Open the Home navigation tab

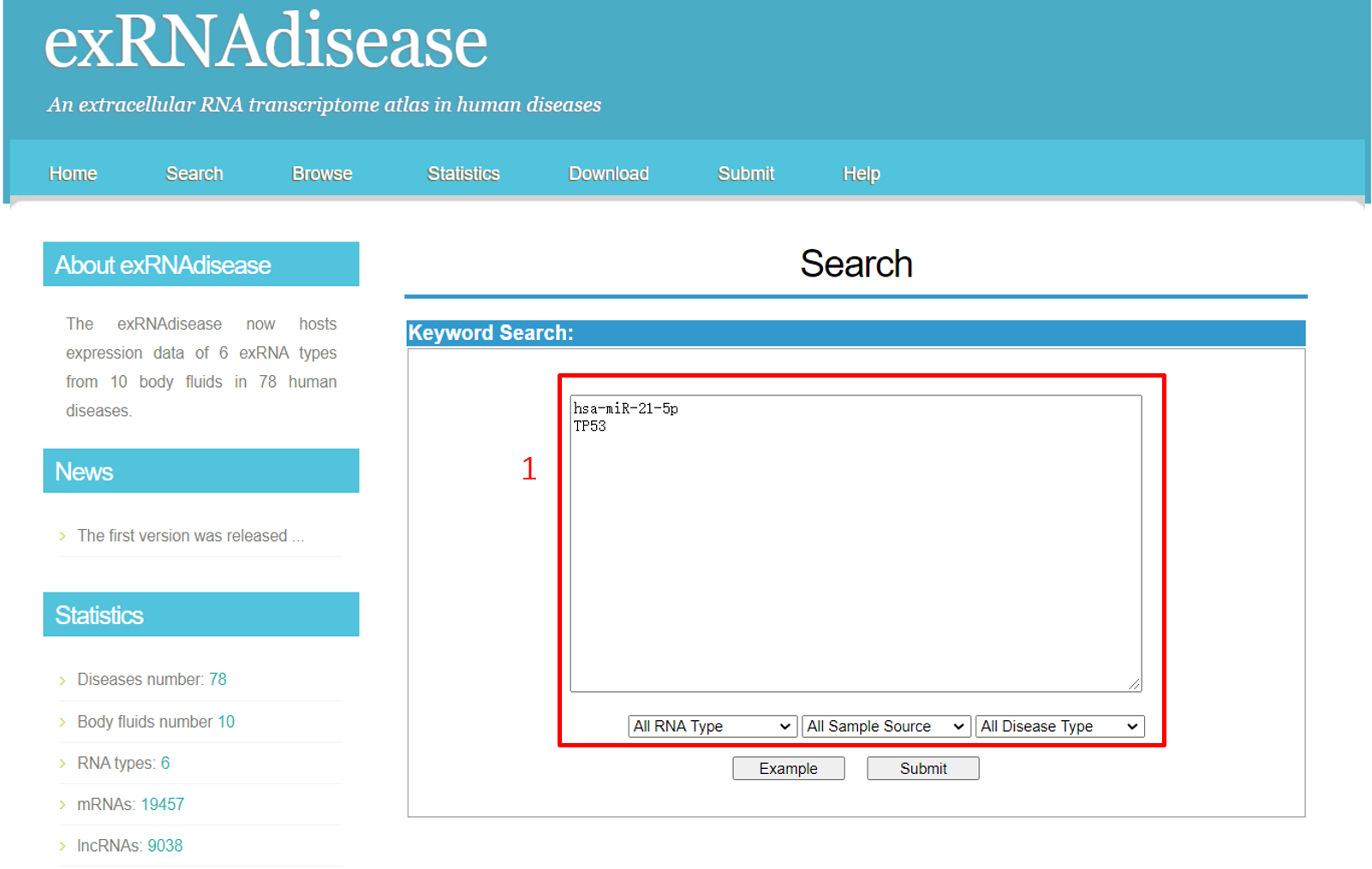[73, 174]
